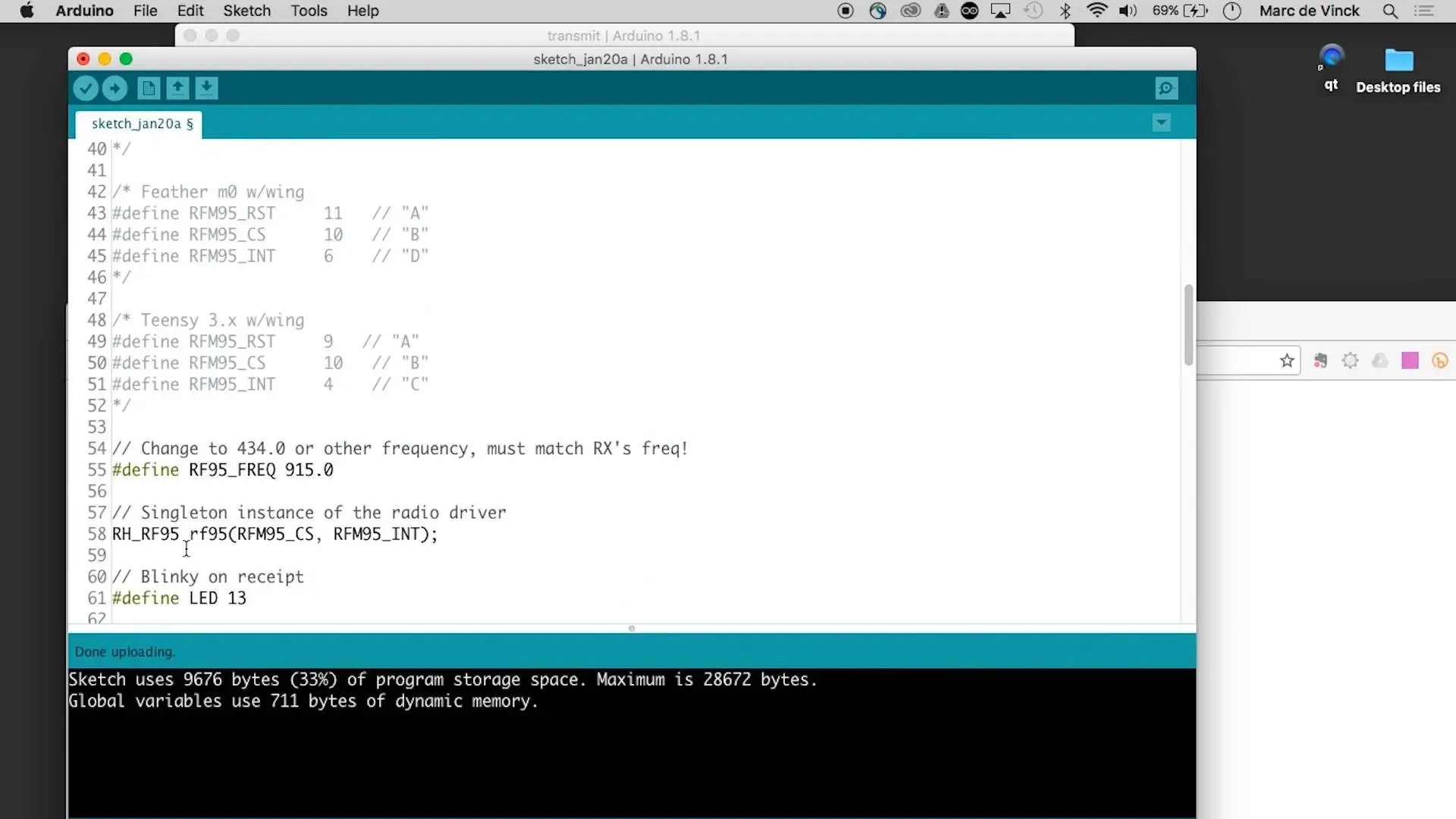
Task: Click the battery 69% indicator
Action: (1180, 11)
